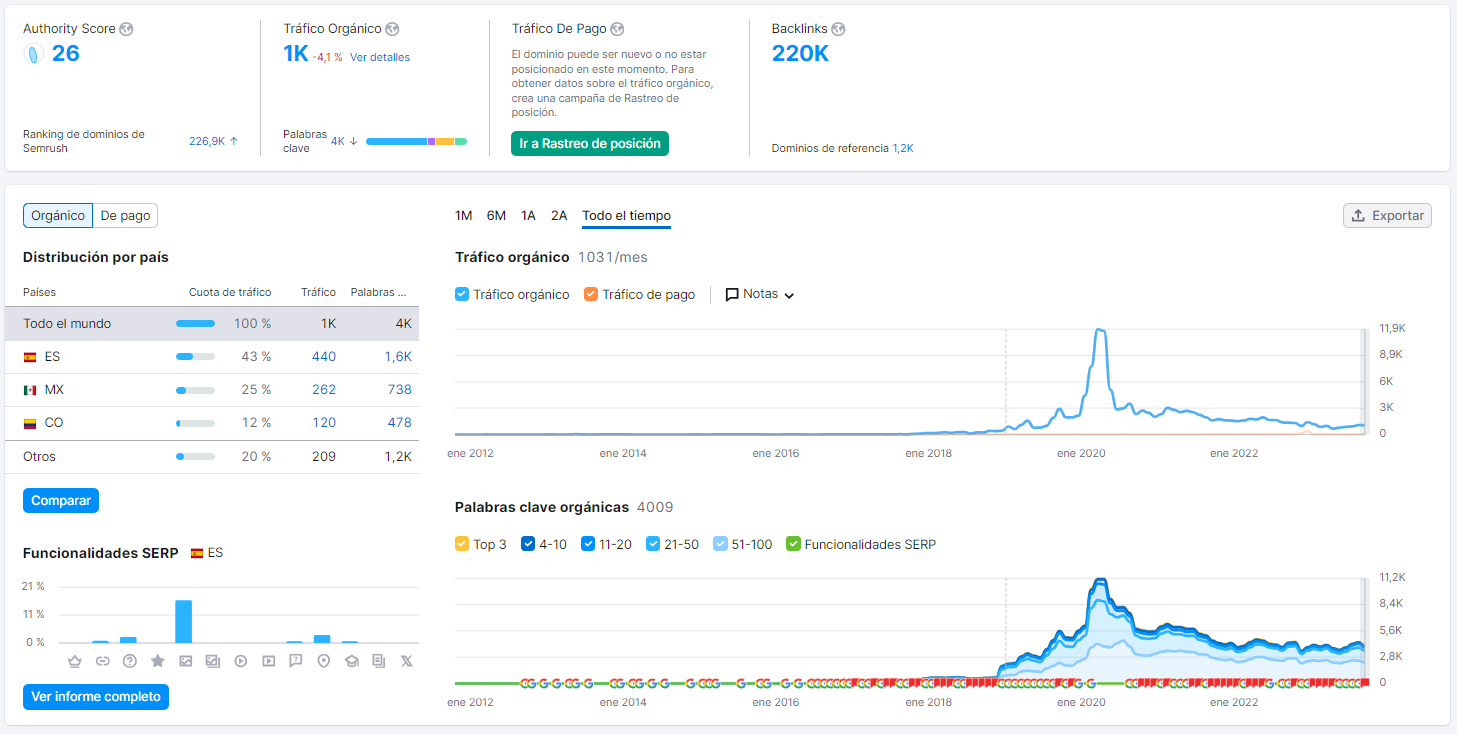
Task: Click the globe icon next to Backlinks
Action: 838,29
